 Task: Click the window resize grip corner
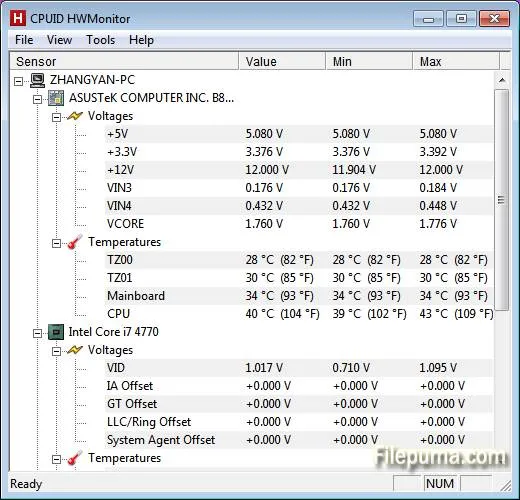[x=505, y=486]
